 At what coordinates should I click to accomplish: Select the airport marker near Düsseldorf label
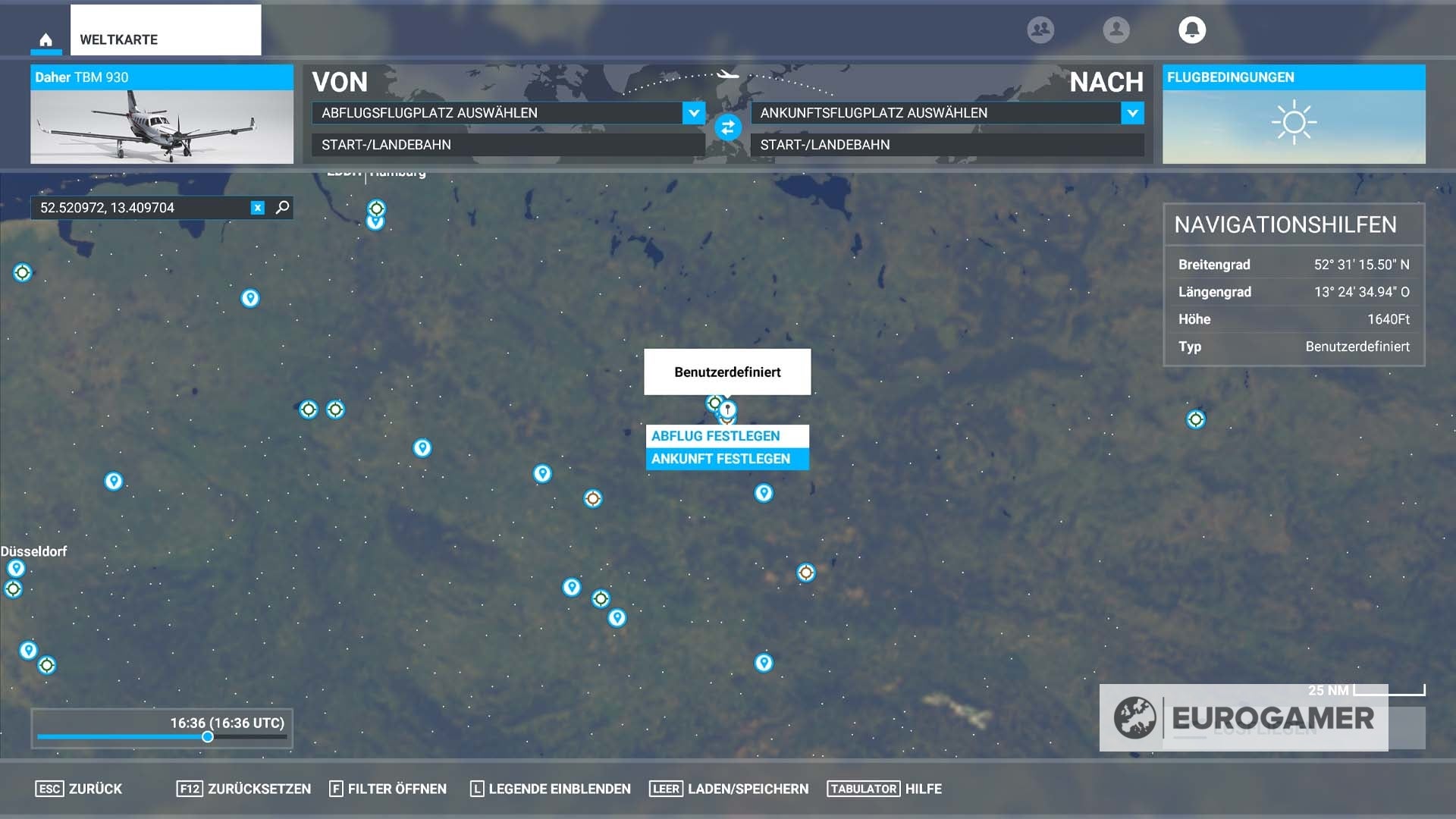(16, 569)
